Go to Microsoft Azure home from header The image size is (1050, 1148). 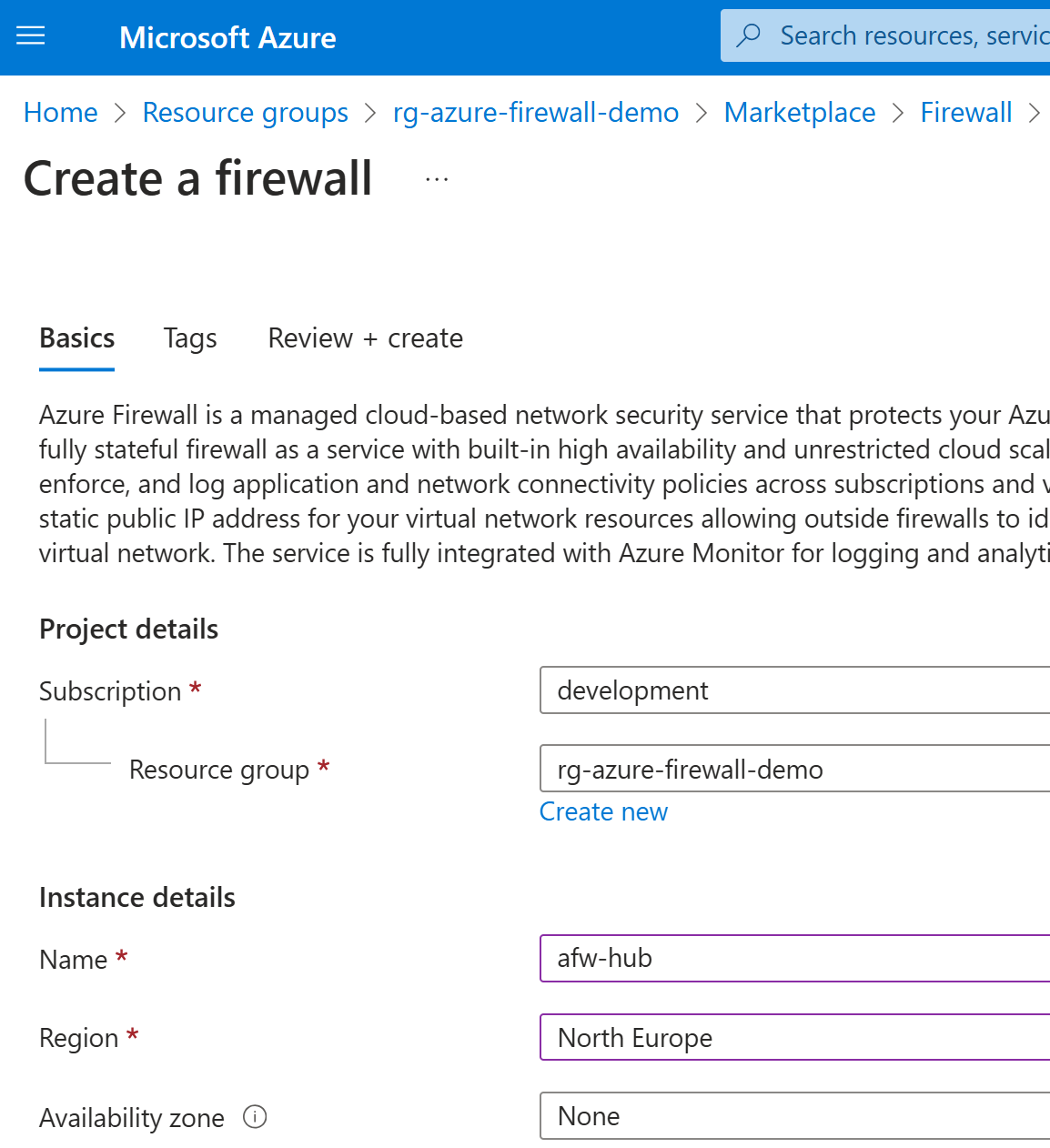(x=227, y=37)
